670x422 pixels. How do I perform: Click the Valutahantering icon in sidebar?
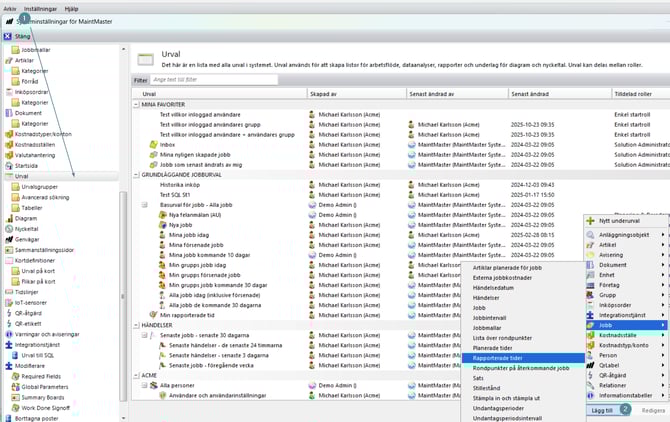coord(8,155)
